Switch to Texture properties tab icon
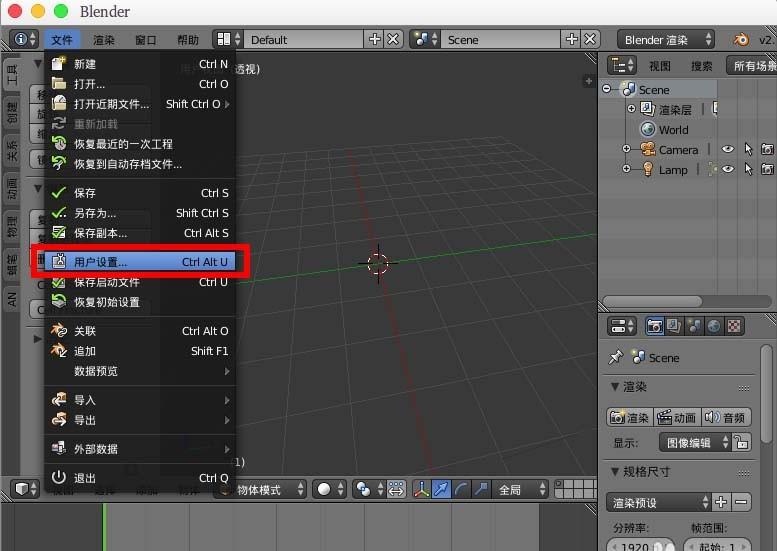 734,326
